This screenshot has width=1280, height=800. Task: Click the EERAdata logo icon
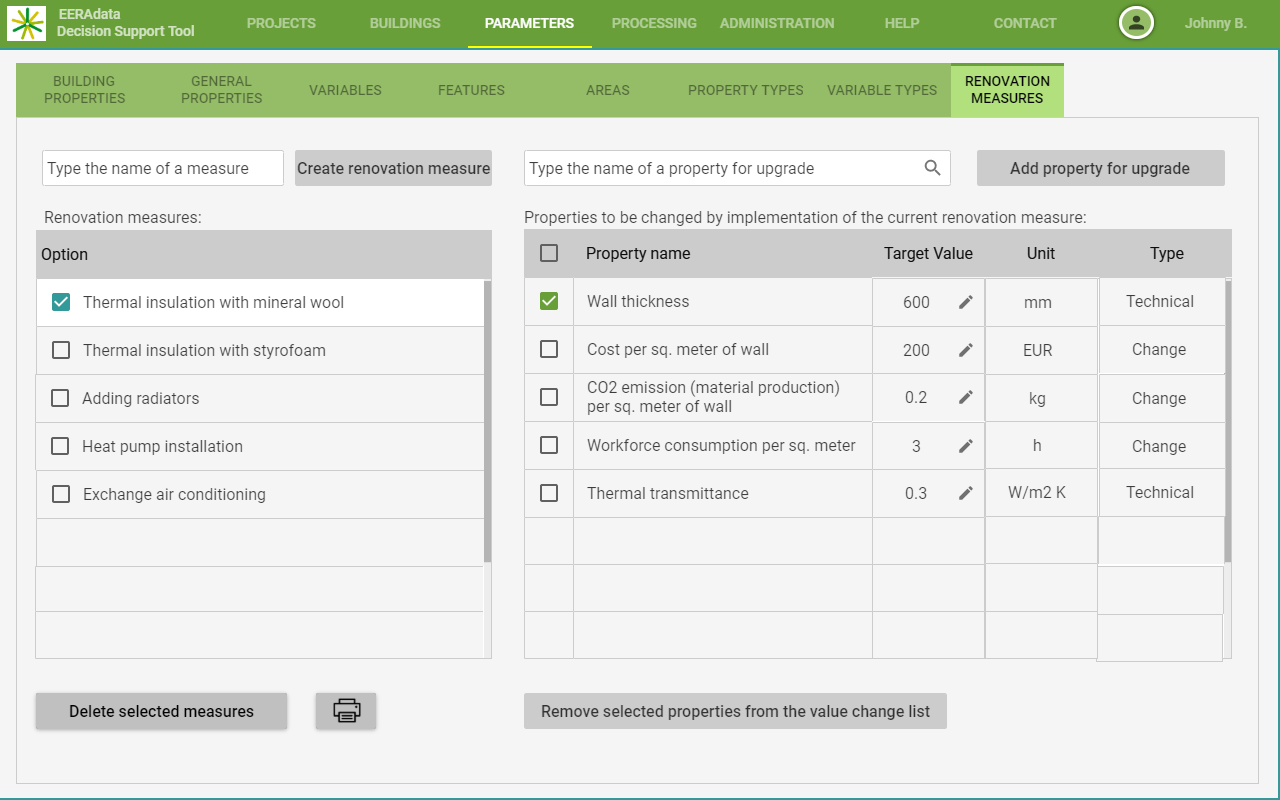pos(27,22)
